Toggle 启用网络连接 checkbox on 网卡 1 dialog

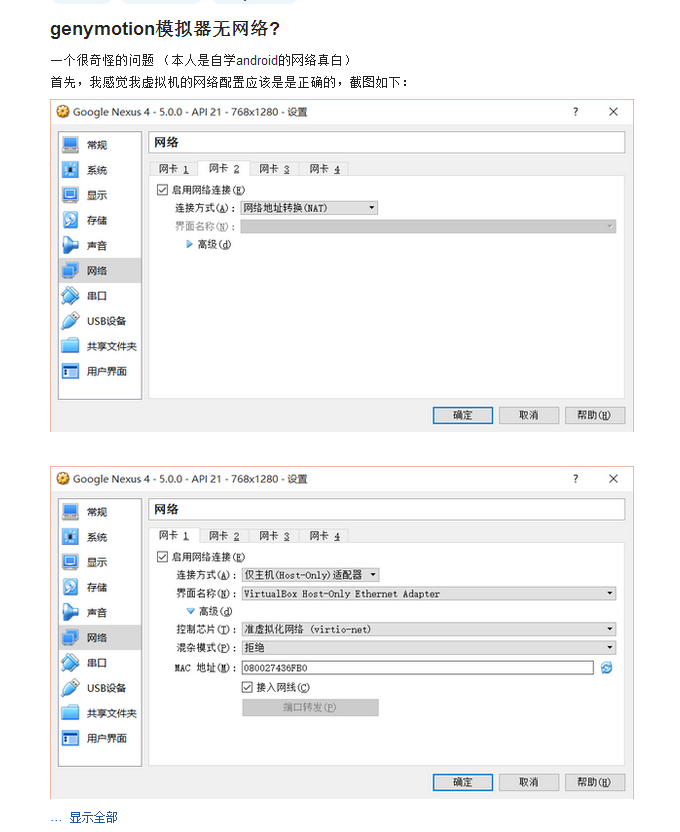[x=162, y=557]
